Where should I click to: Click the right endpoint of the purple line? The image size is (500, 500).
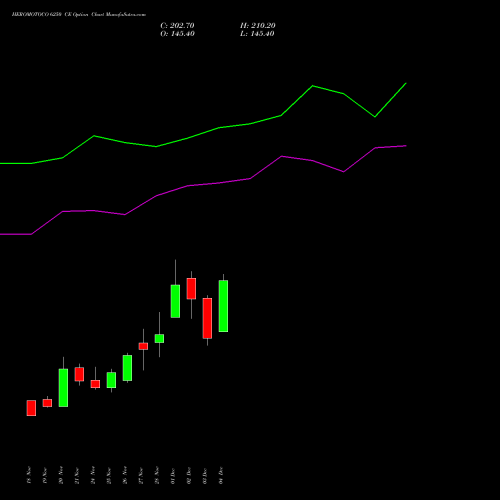(x=406, y=146)
